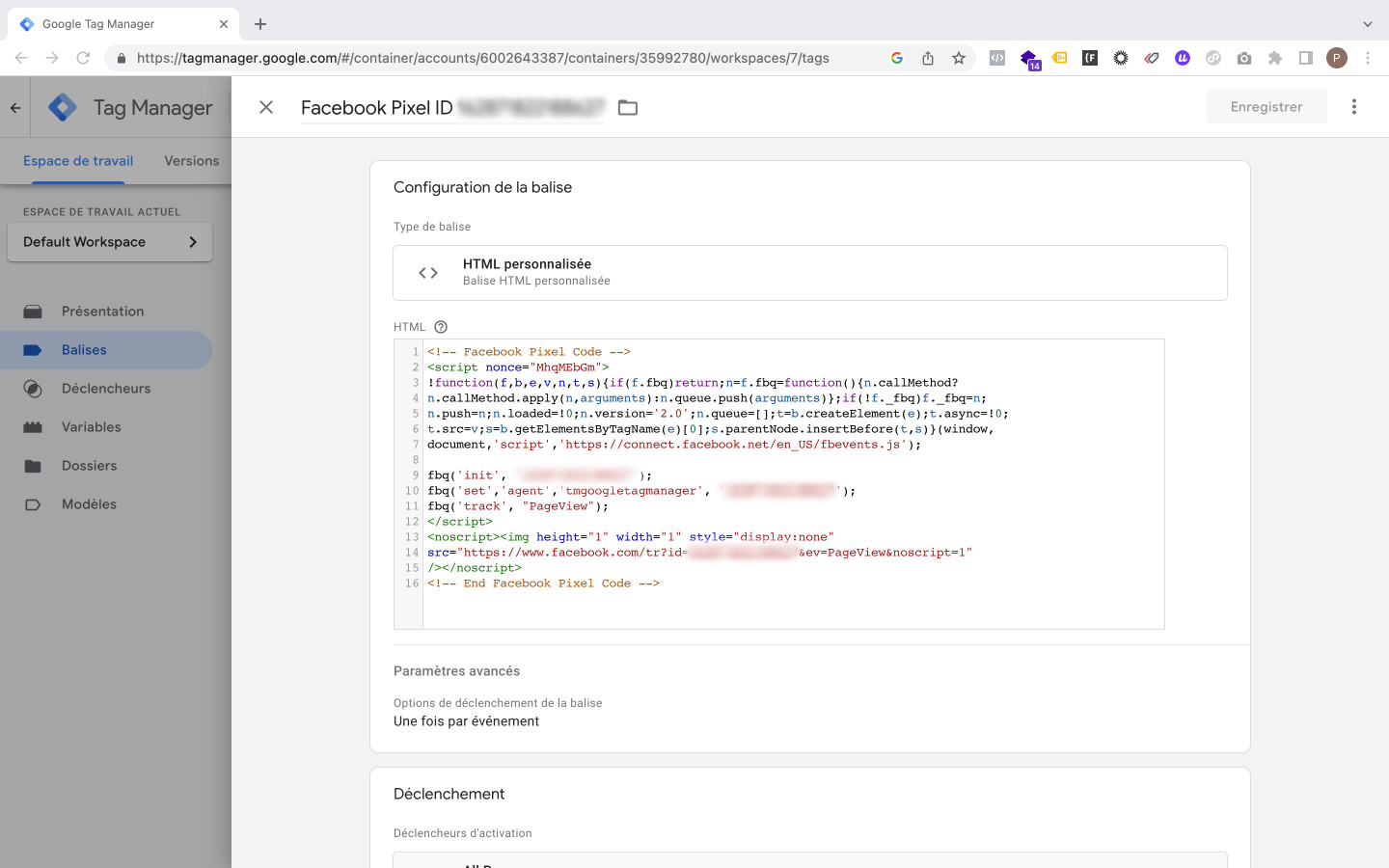The image size is (1389, 868).
Task: Close the tag editor panel
Action: coord(266,107)
